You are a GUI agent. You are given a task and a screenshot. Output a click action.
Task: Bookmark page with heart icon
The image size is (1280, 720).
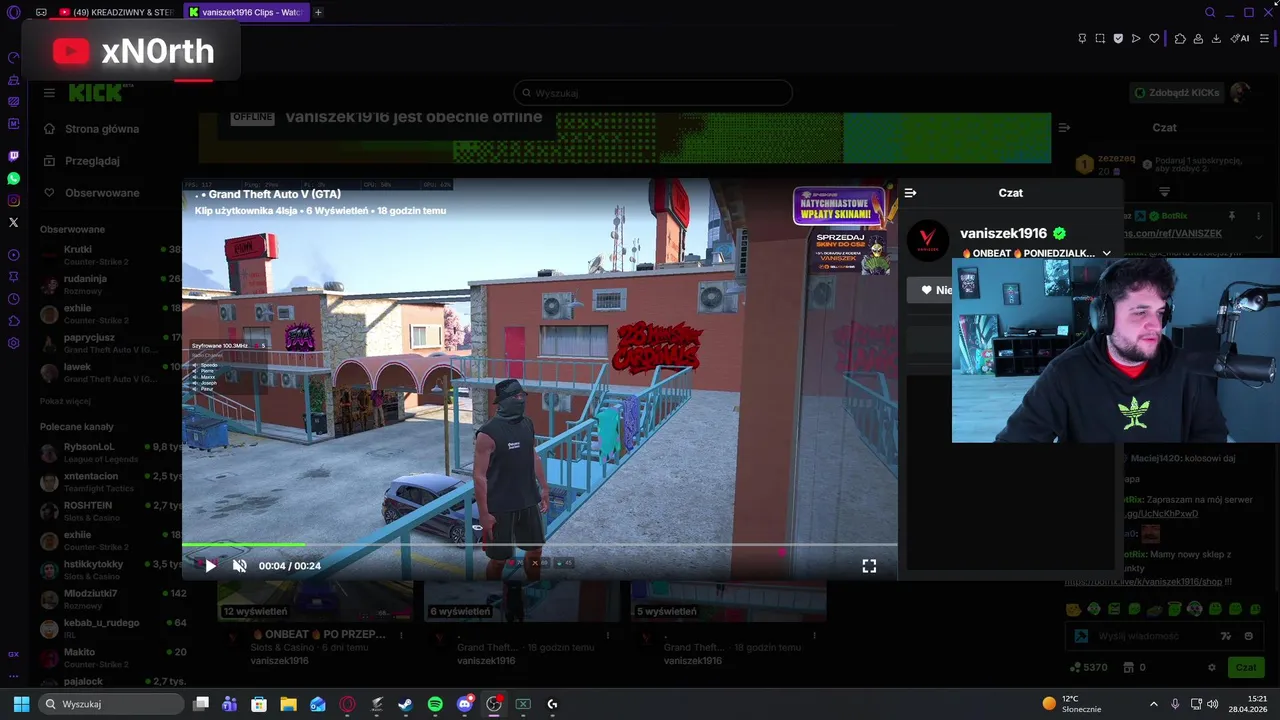pos(1154,39)
